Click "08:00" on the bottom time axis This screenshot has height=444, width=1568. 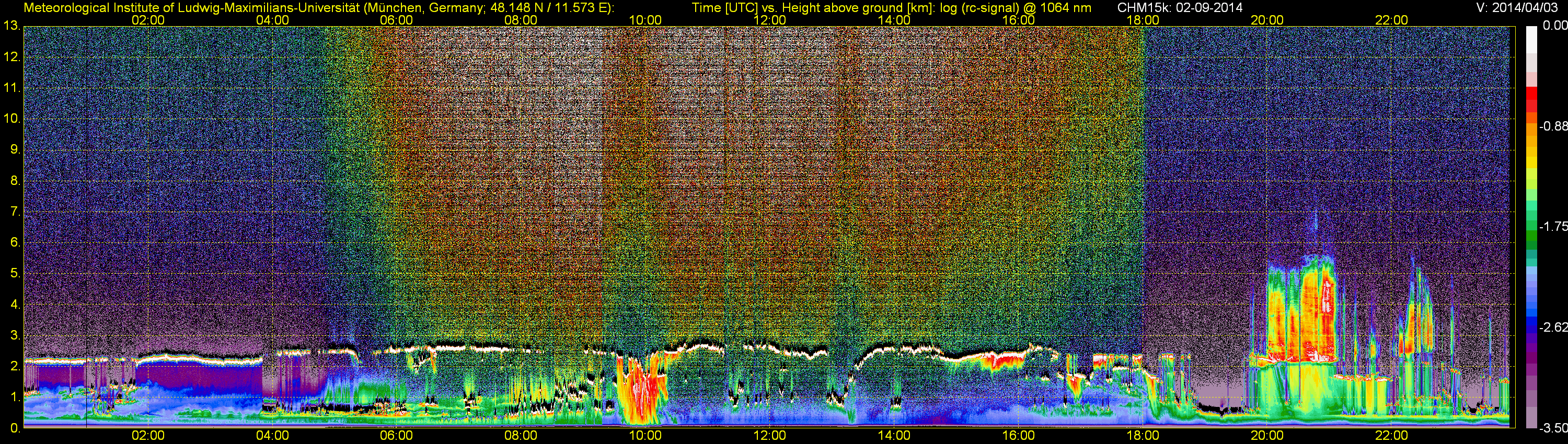[521, 436]
